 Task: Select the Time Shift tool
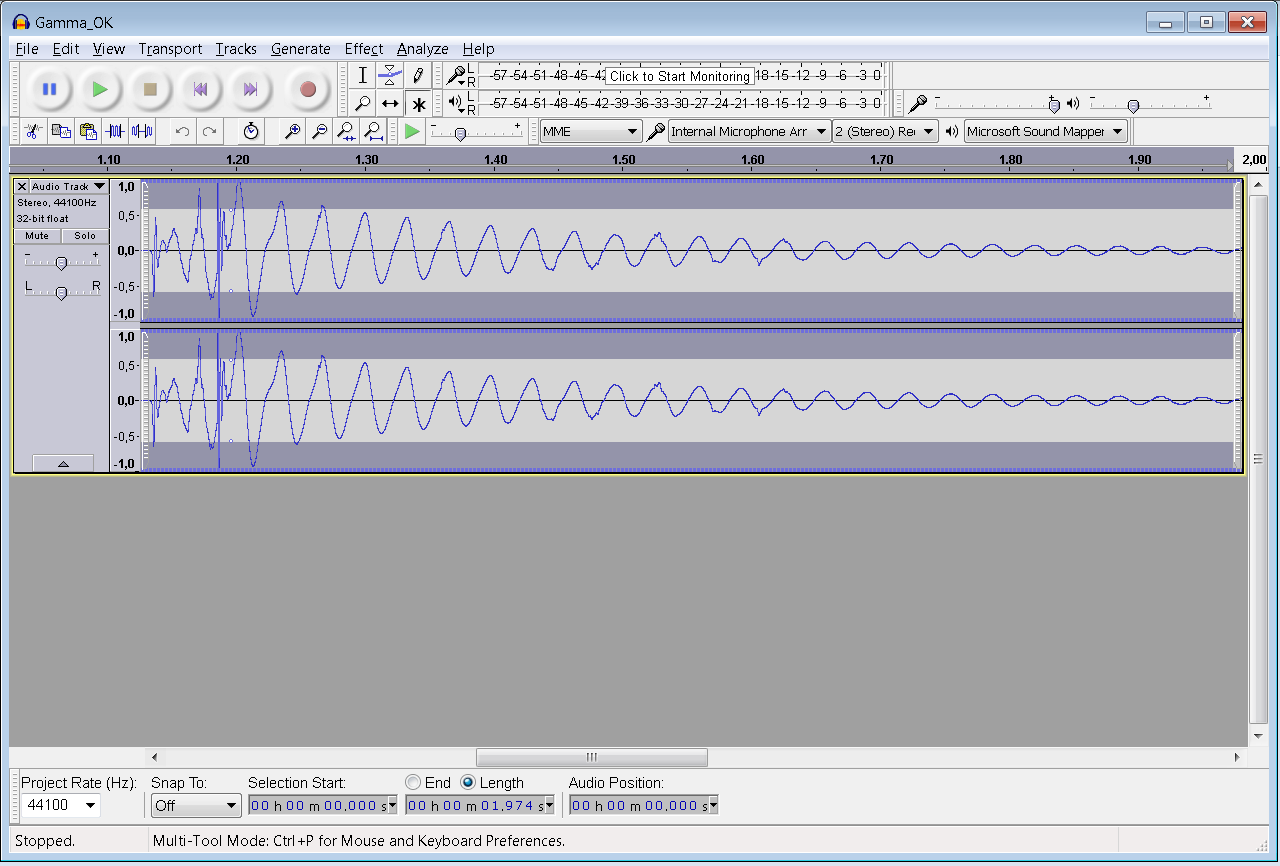click(x=390, y=103)
